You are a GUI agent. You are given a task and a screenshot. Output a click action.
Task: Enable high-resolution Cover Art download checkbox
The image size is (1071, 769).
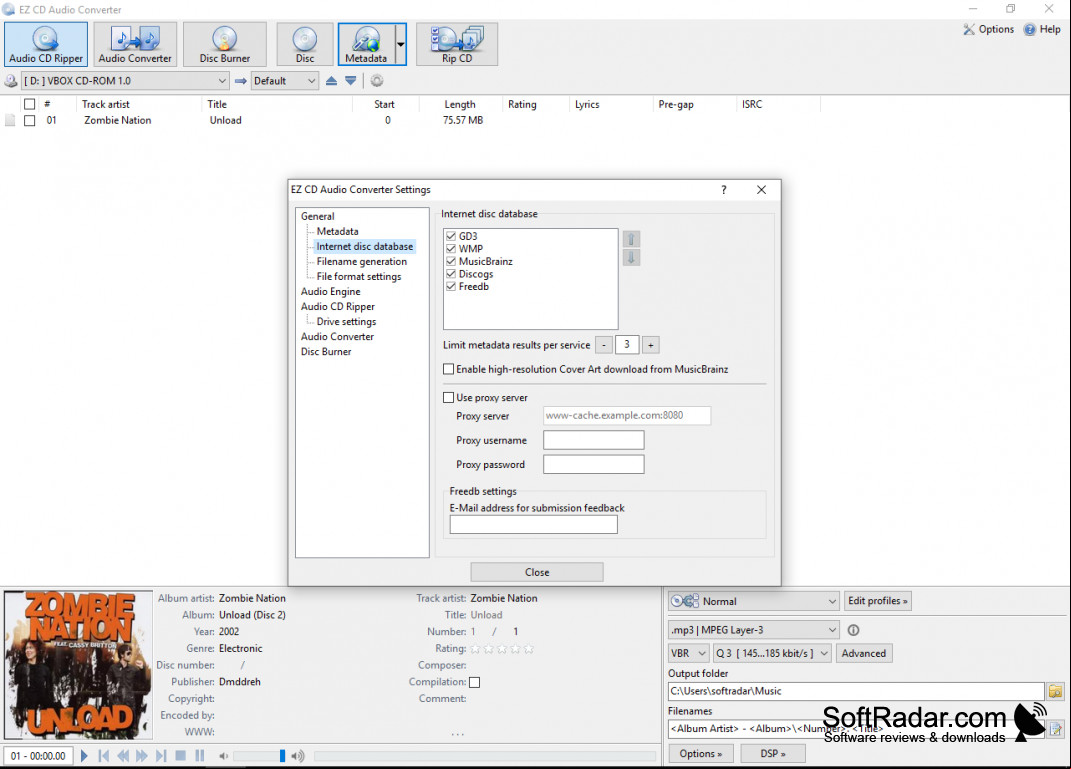(449, 369)
